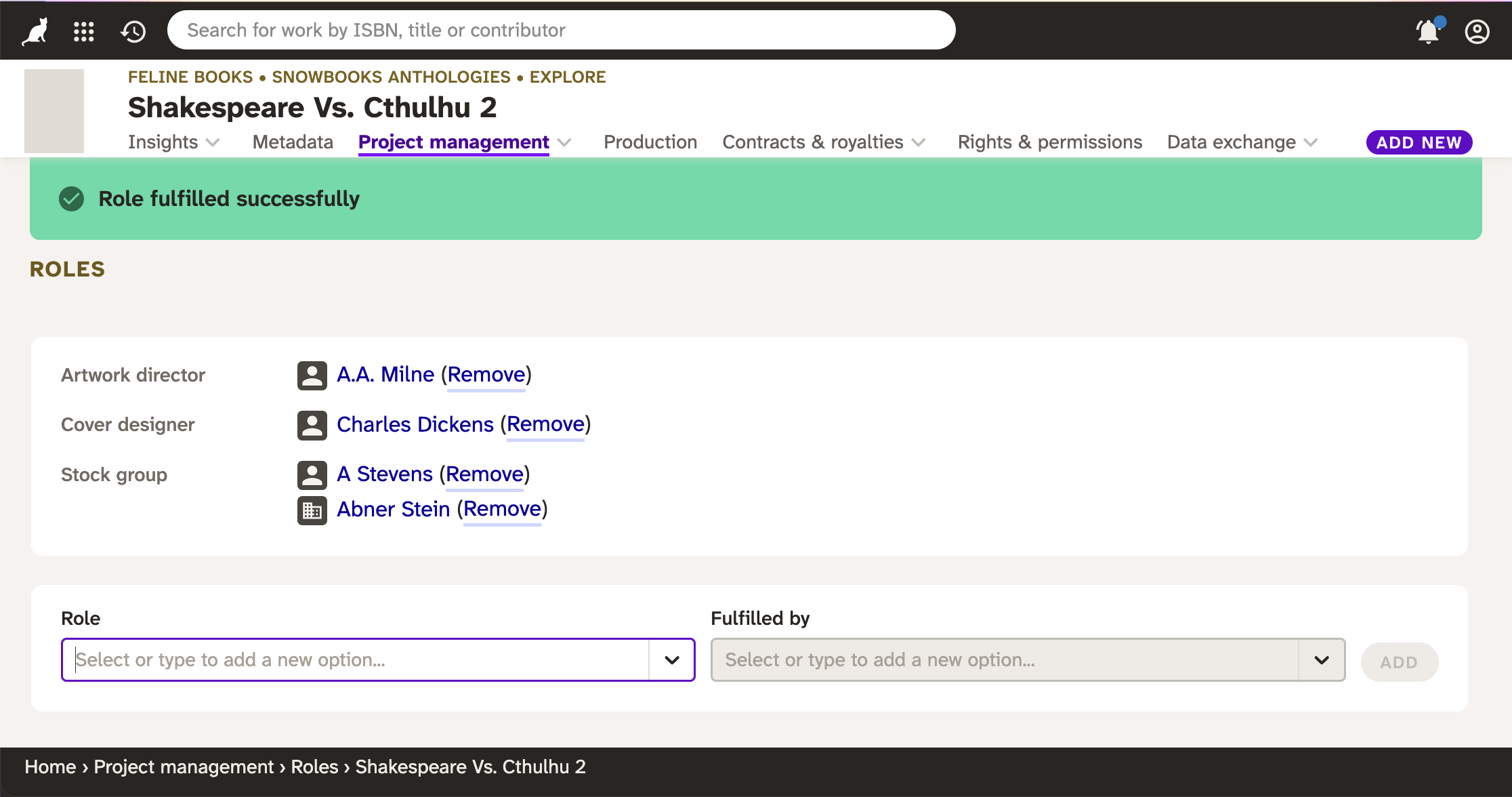Screen dimensions: 1512x797
Task: Expand the Contracts & royalties chevron
Action: tap(919, 142)
